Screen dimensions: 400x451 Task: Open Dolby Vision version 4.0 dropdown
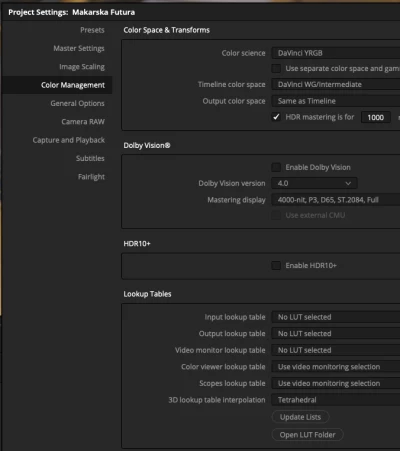coord(314,183)
